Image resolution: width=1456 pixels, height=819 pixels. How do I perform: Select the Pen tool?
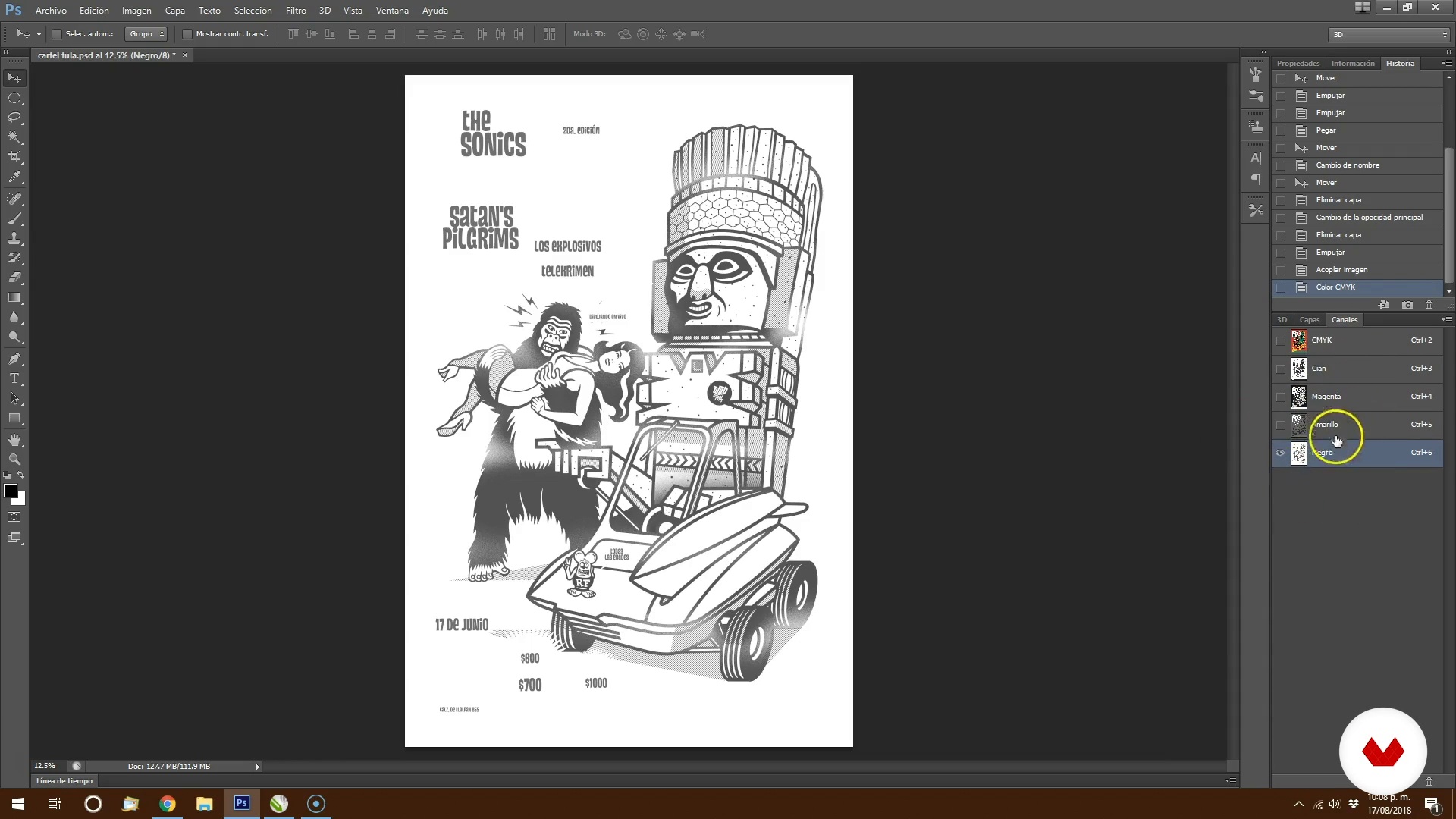point(14,359)
